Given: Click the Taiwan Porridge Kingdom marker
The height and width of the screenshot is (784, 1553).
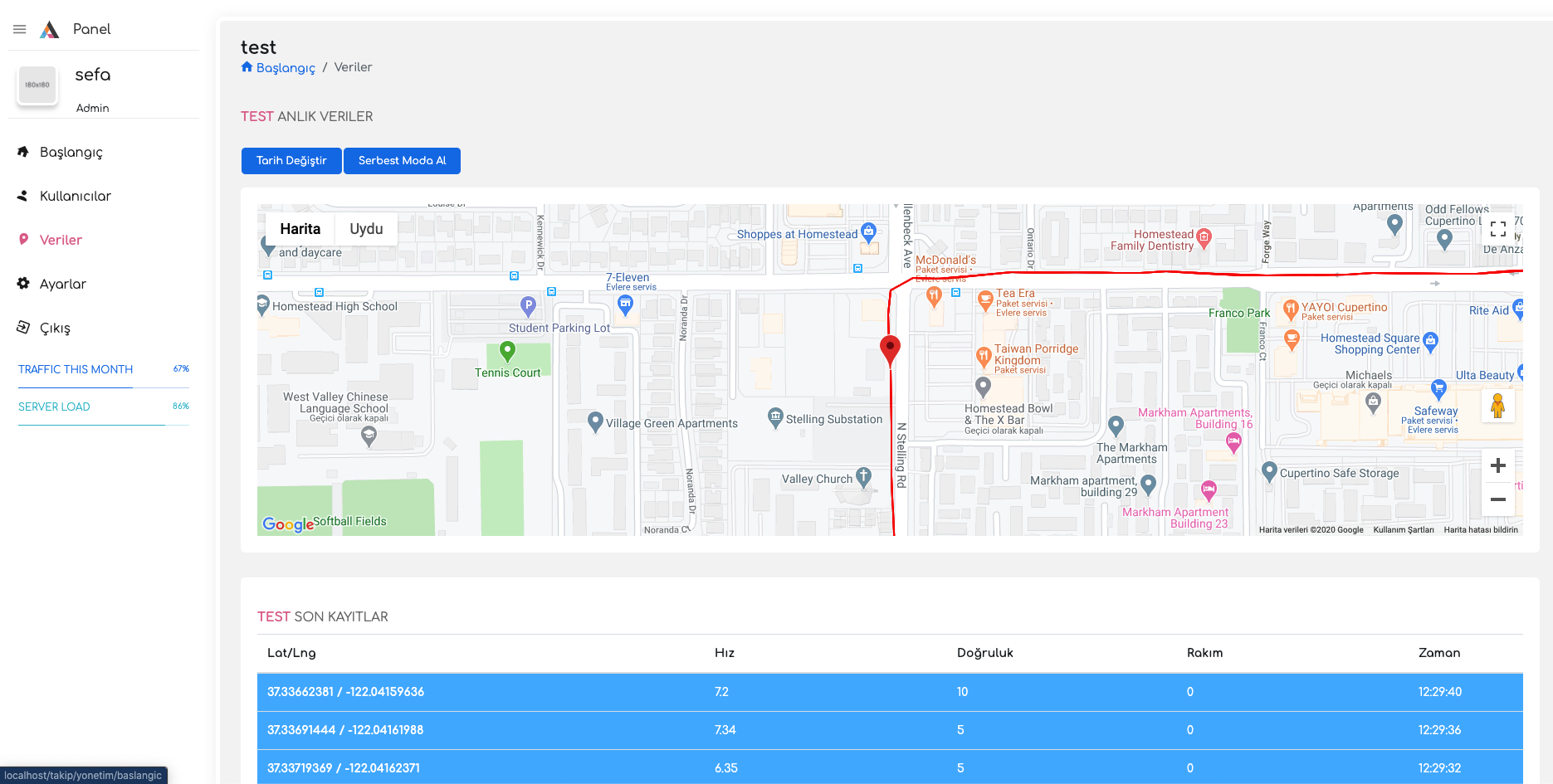Looking at the screenshot, I should [984, 358].
